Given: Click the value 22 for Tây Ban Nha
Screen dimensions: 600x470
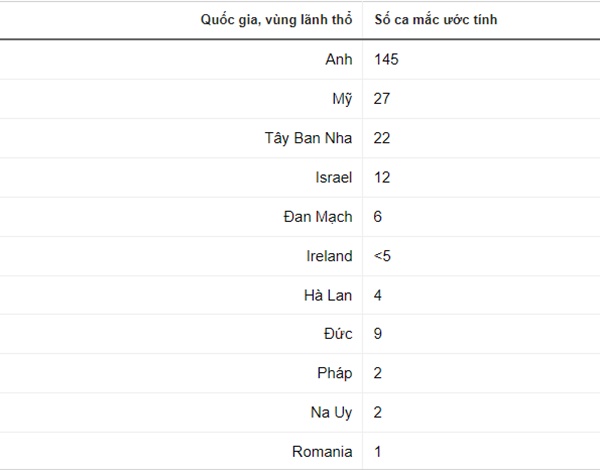Looking at the screenshot, I should point(382,138).
